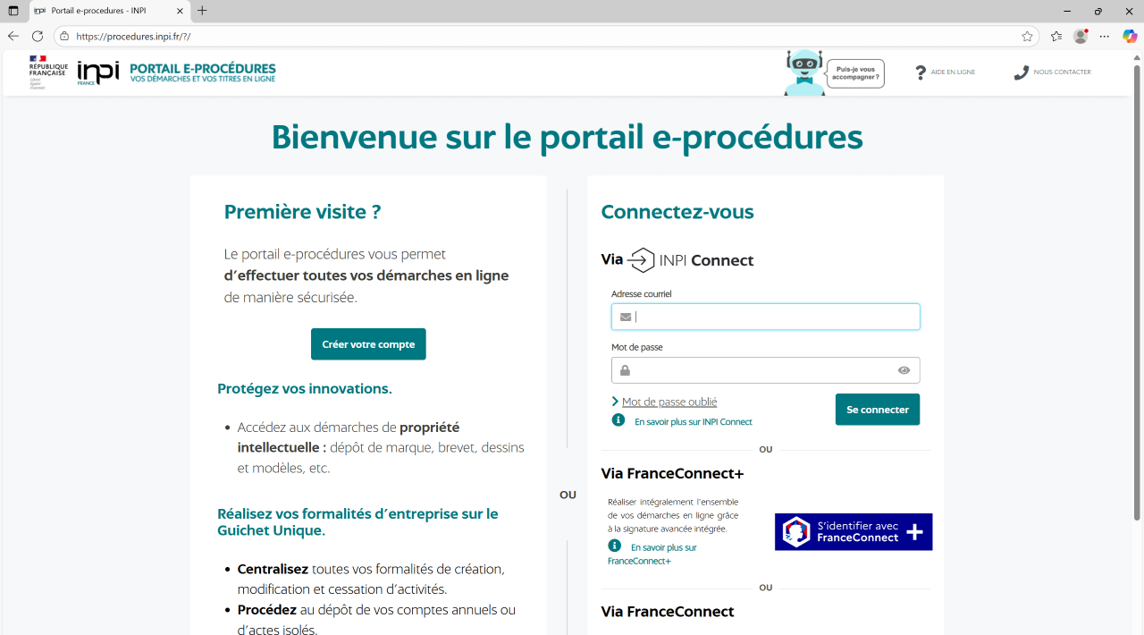Screen dimensions: 1144x635
Task: Click 'S'identifier avec FranceConnect +' button
Action: click(x=853, y=532)
